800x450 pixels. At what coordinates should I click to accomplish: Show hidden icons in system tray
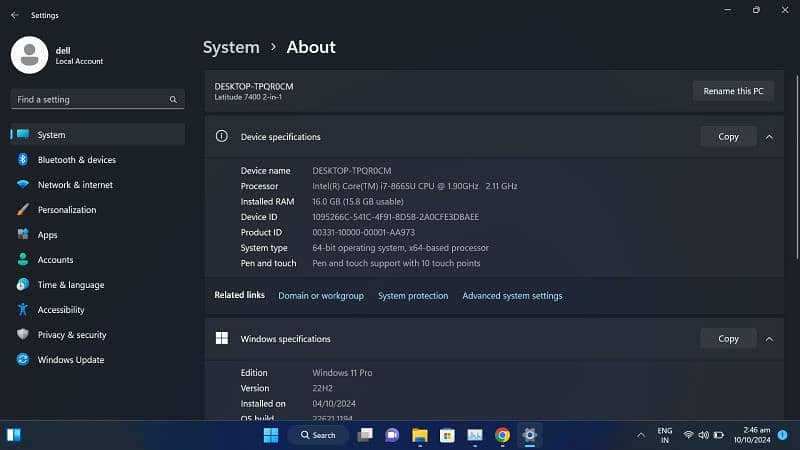pyautogui.click(x=641, y=435)
